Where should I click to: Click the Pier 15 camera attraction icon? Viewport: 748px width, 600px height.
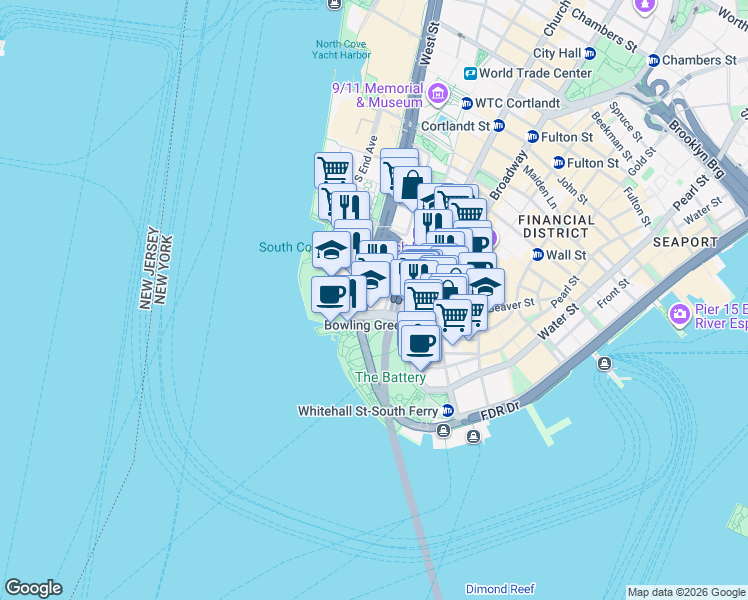[x=680, y=314]
